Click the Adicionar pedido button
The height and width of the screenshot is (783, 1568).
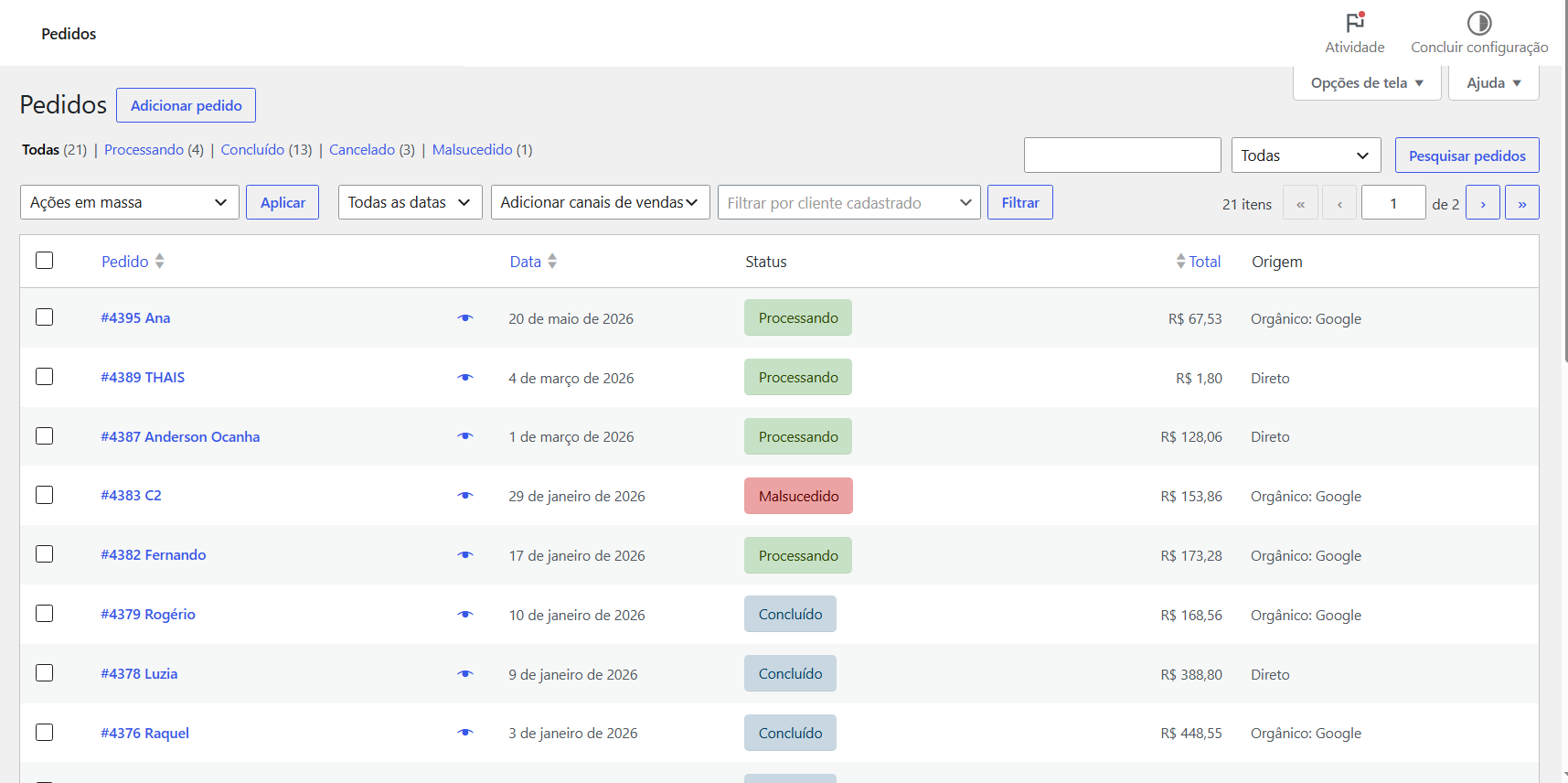(187, 105)
